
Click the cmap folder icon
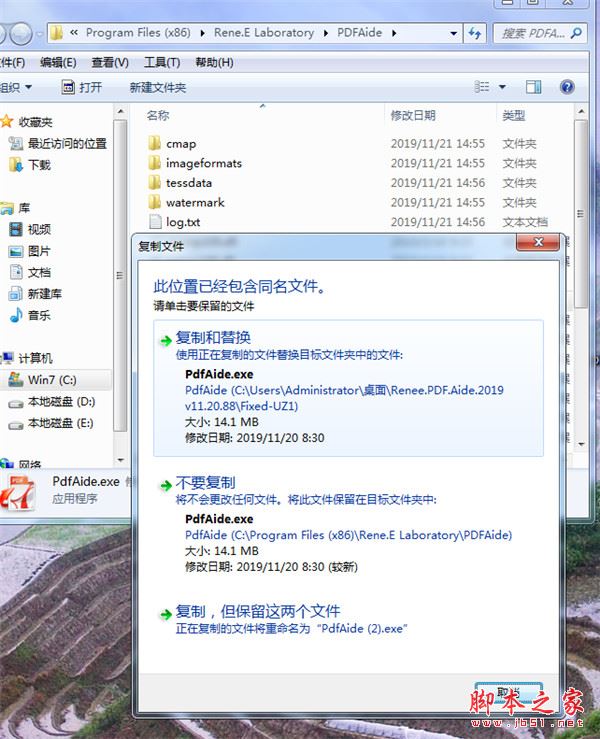pos(154,143)
